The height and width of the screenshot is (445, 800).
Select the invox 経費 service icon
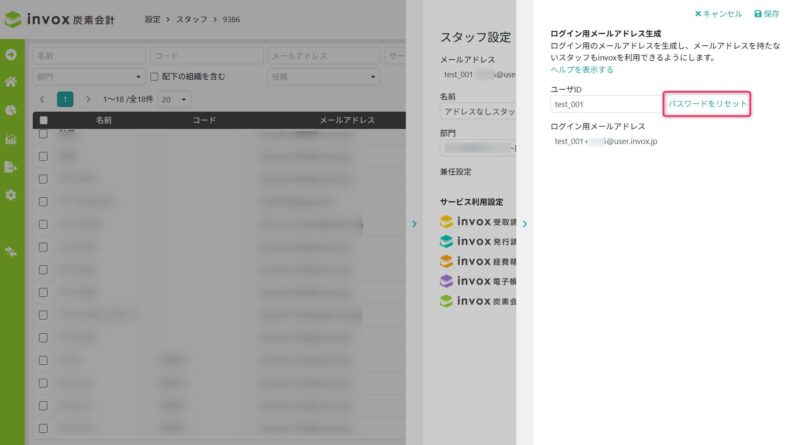click(446, 261)
